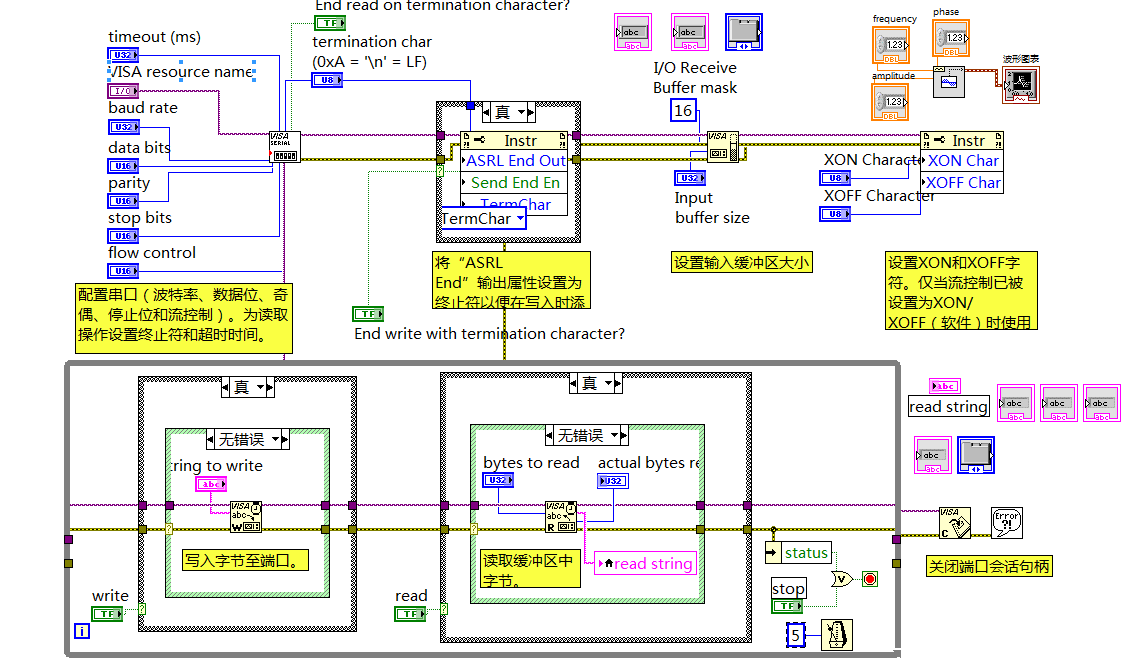Select the Or gate near stop

(x=844, y=580)
